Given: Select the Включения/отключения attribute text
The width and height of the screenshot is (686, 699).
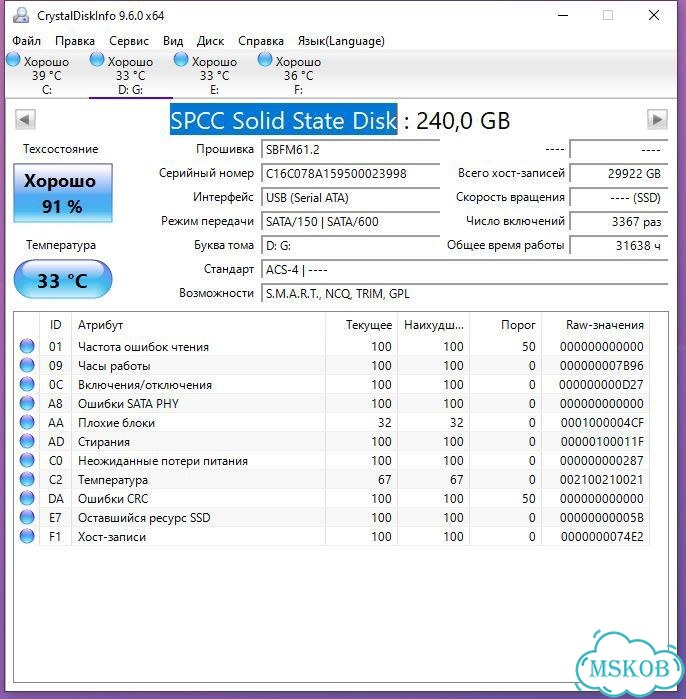Looking at the screenshot, I should tap(145, 385).
